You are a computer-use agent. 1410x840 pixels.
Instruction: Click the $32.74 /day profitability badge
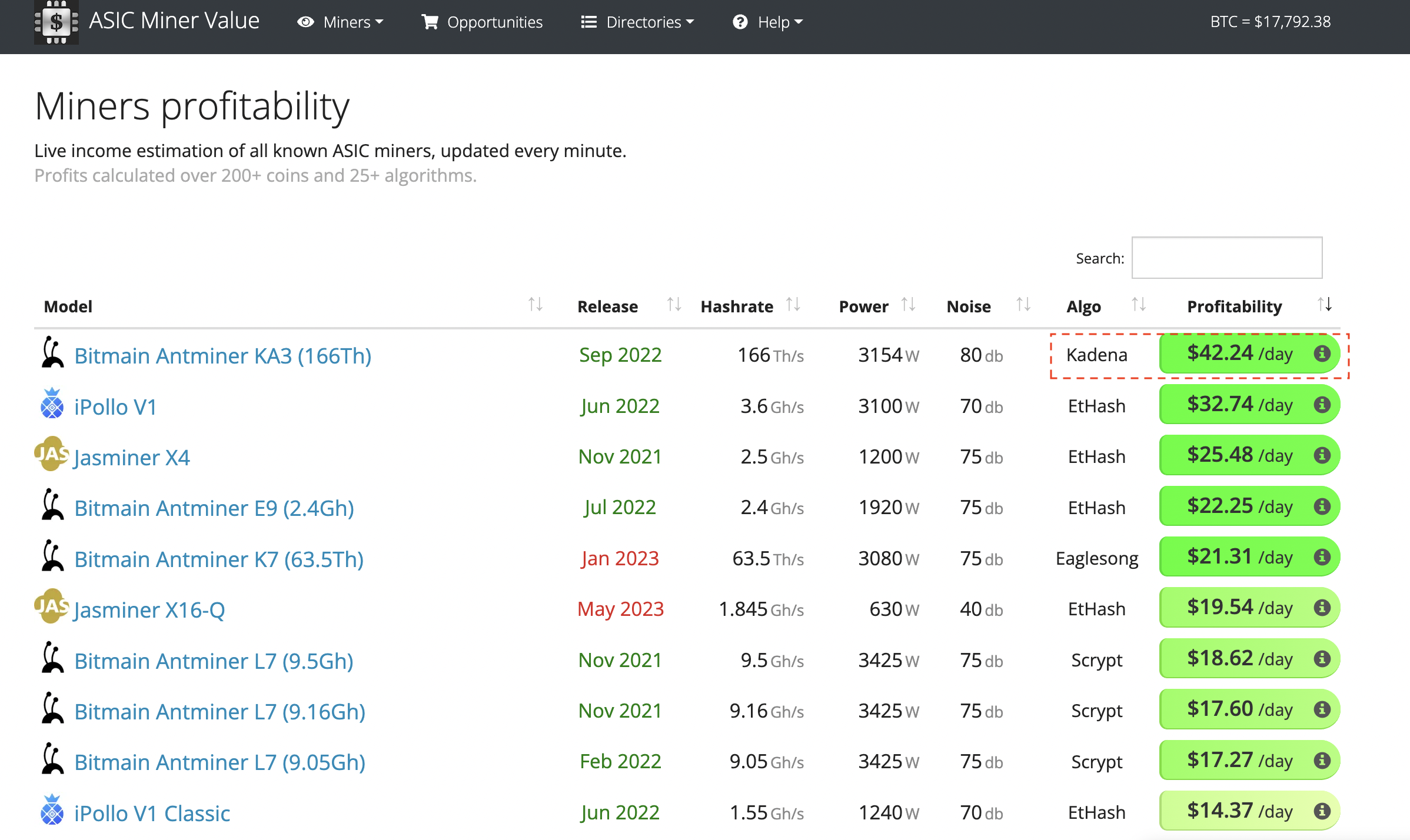tap(1249, 404)
